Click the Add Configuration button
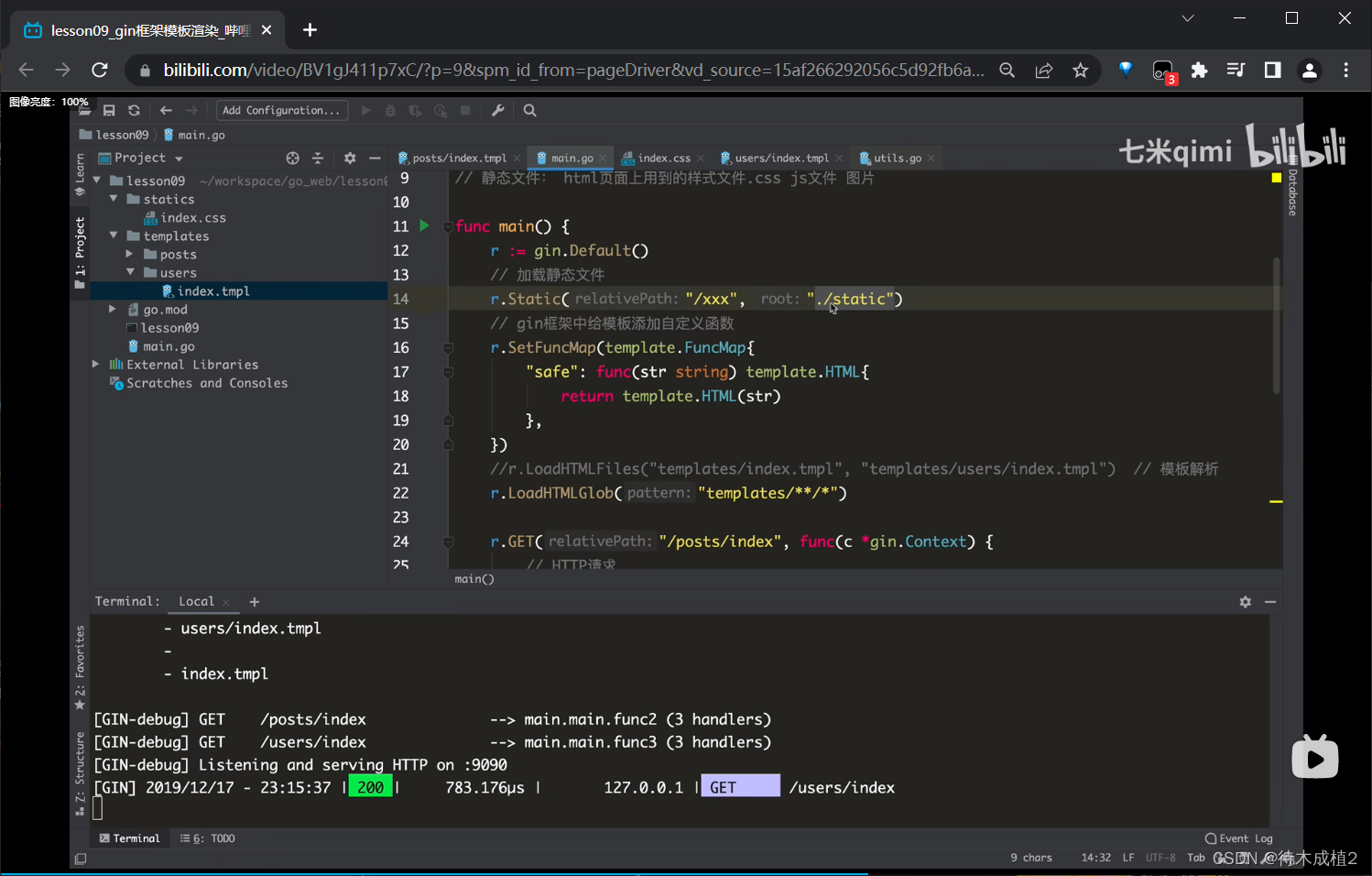1372x876 pixels. tap(281, 111)
